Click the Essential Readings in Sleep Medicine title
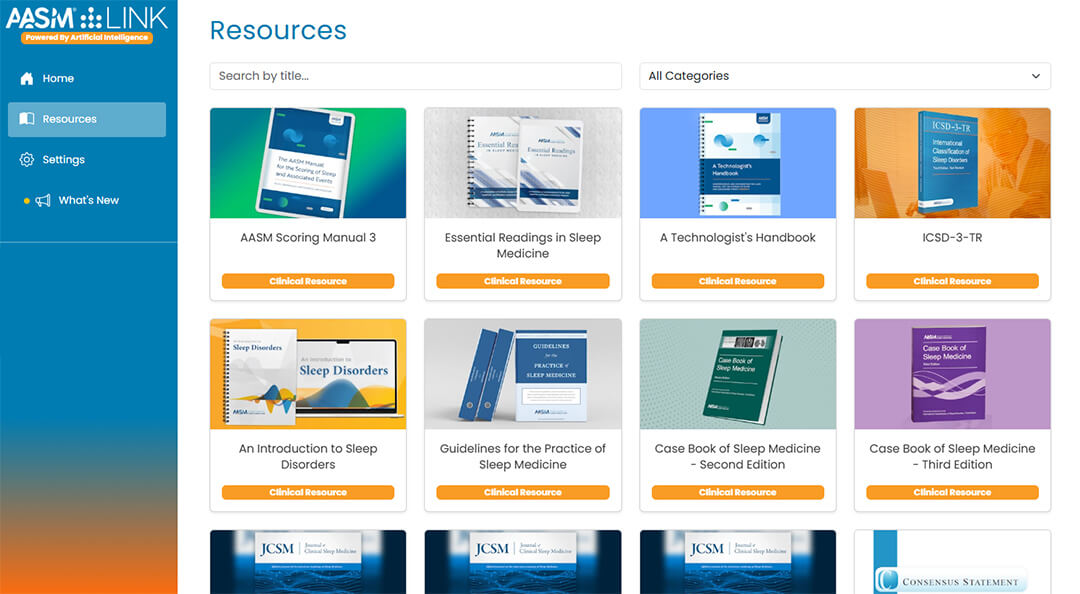The height and width of the screenshot is (594, 1080). (523, 245)
